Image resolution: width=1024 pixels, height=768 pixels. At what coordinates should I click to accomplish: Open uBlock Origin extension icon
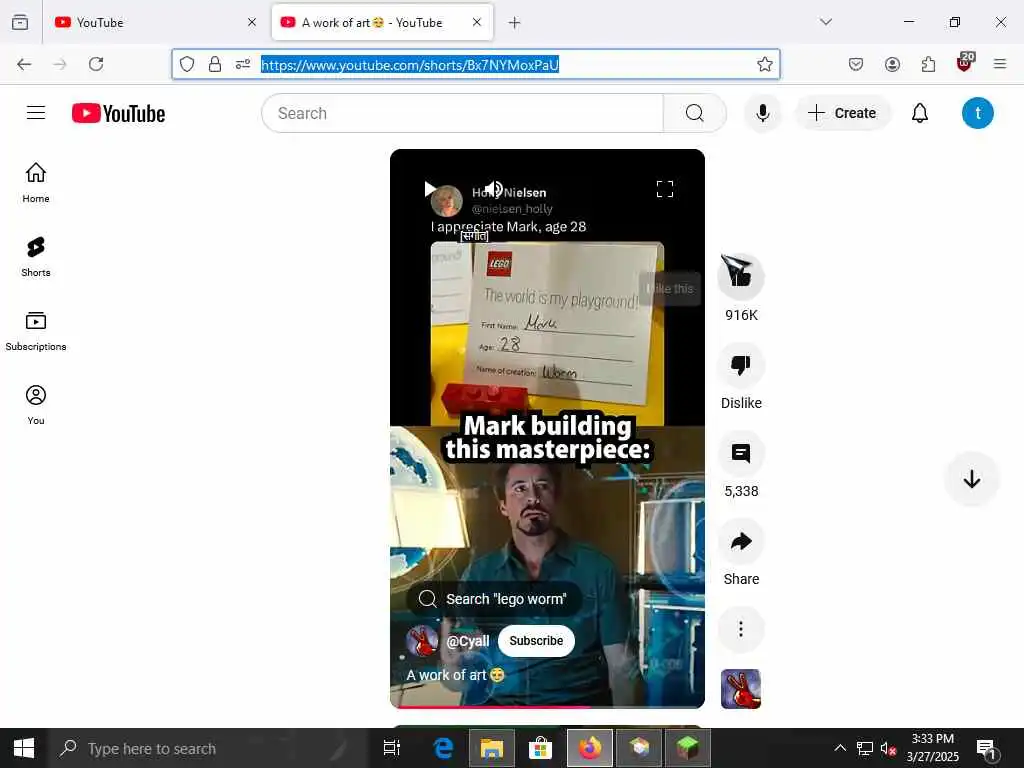965,63
